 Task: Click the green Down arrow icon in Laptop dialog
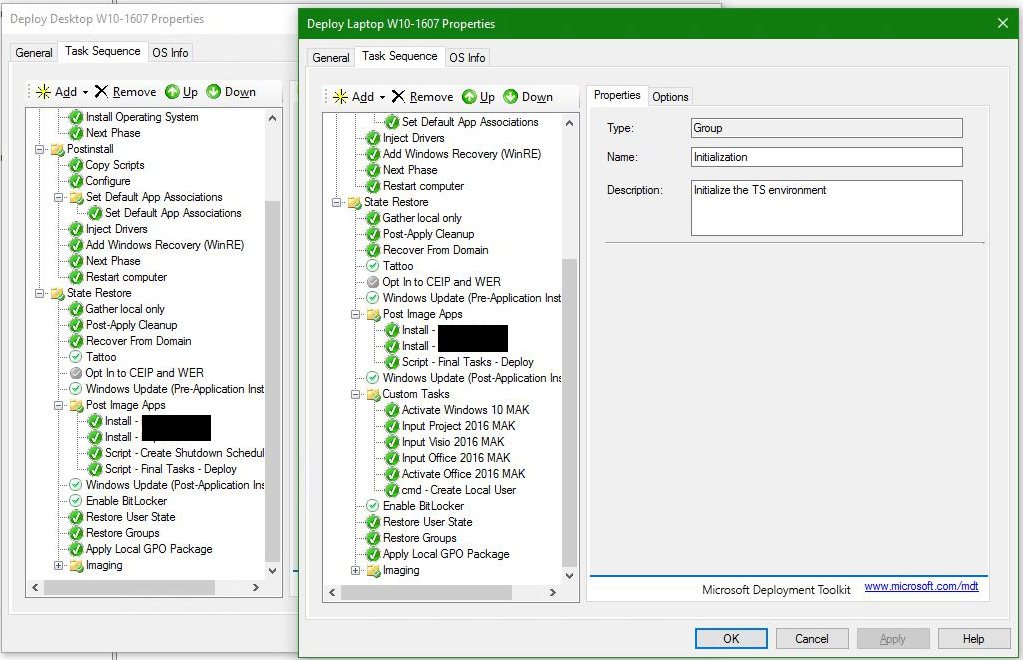[x=511, y=97]
